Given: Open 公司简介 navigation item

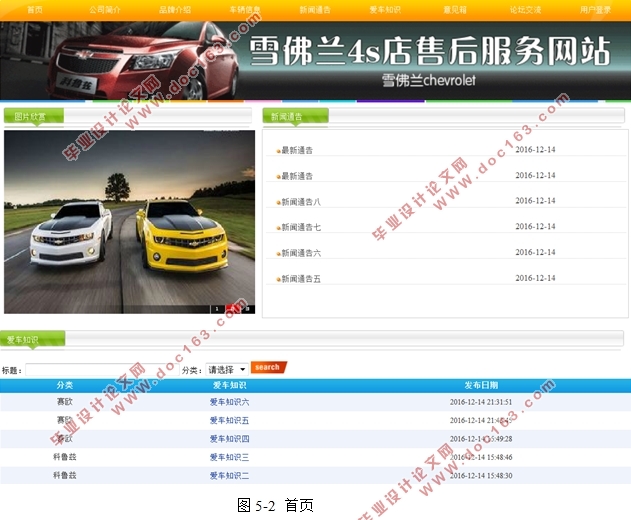Looking at the screenshot, I should click(x=105, y=10).
